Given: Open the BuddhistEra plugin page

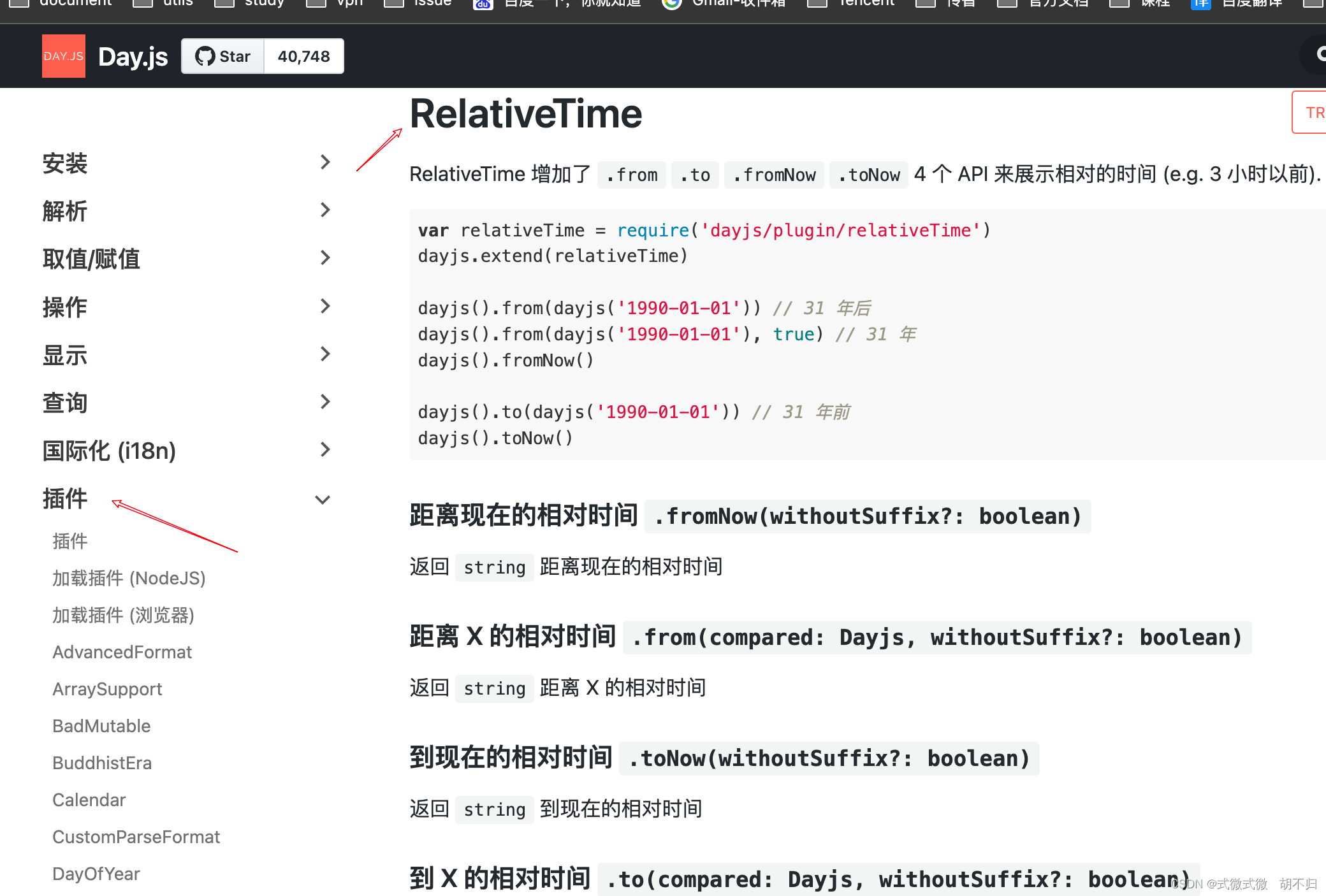Looking at the screenshot, I should [102, 763].
